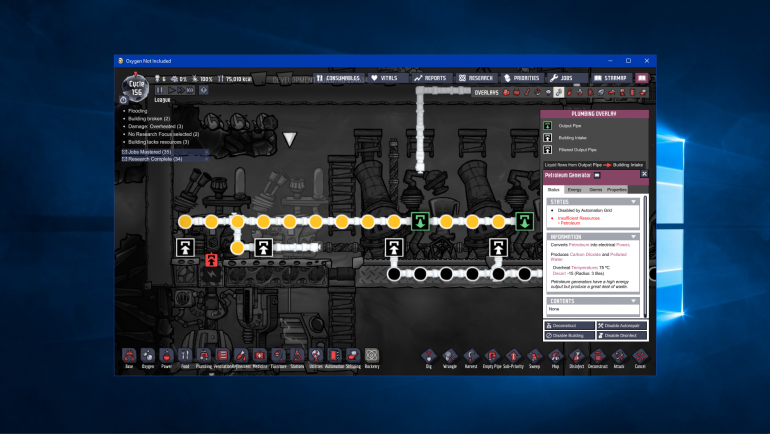770x434 pixels.
Task: Switch to the Energy tab
Action: (574, 189)
